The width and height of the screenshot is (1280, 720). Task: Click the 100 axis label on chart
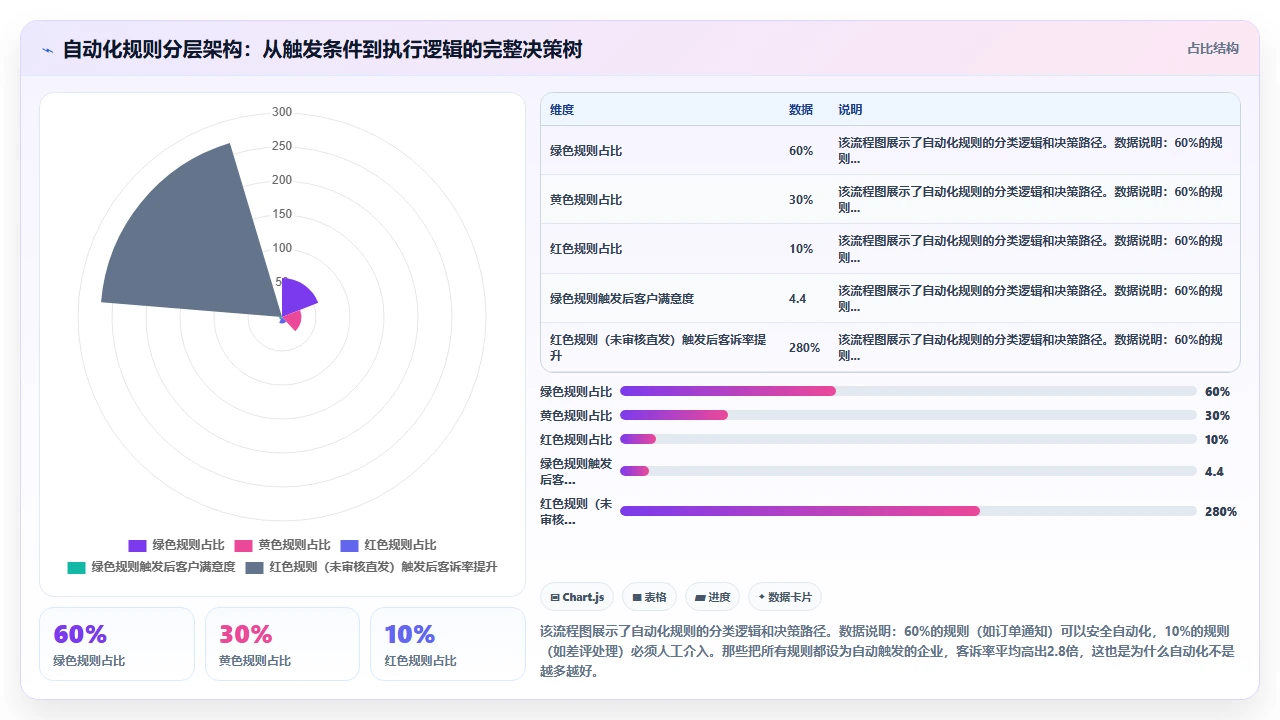[x=282, y=248]
